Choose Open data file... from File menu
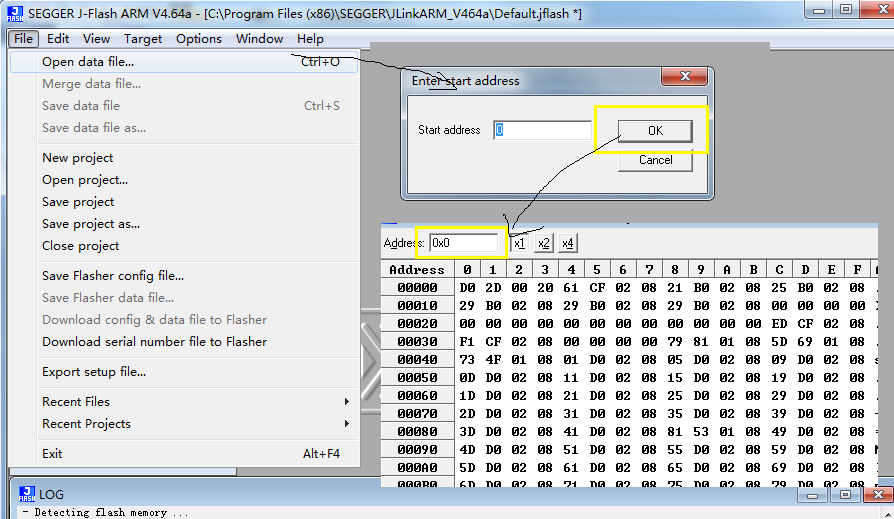Viewport: 894px width, 519px height. click(x=184, y=62)
